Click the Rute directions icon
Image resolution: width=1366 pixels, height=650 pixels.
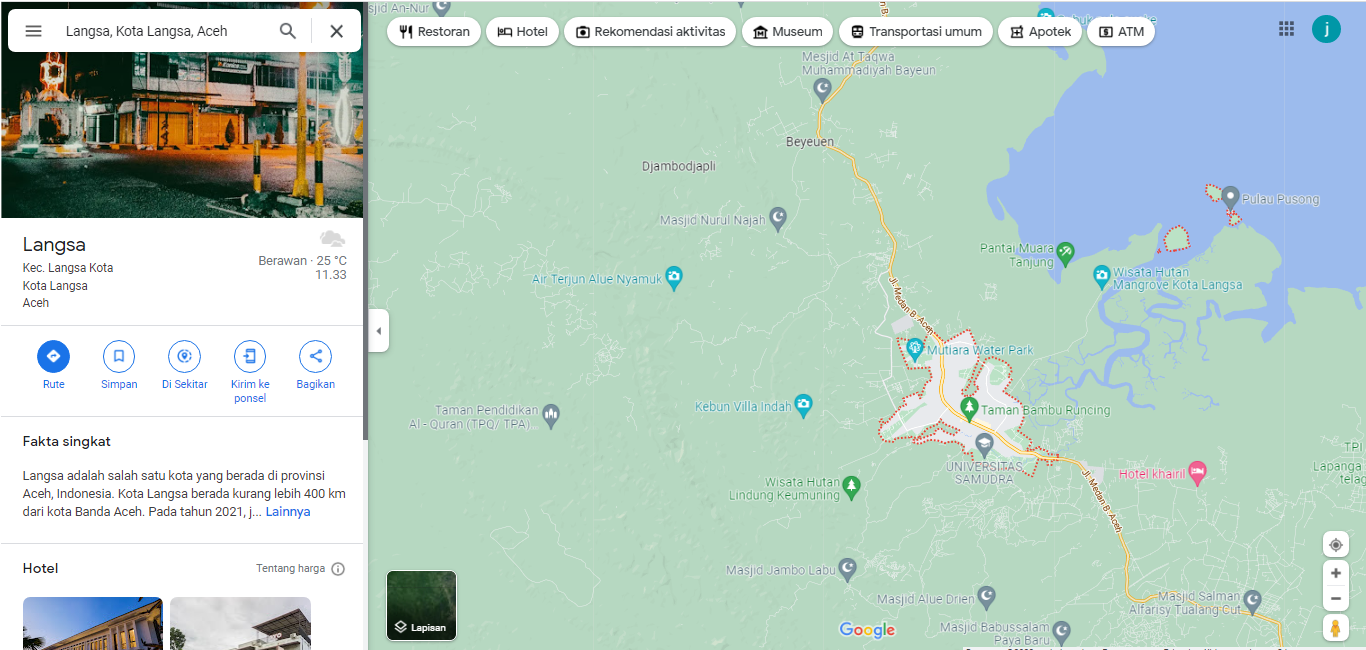click(x=53, y=356)
